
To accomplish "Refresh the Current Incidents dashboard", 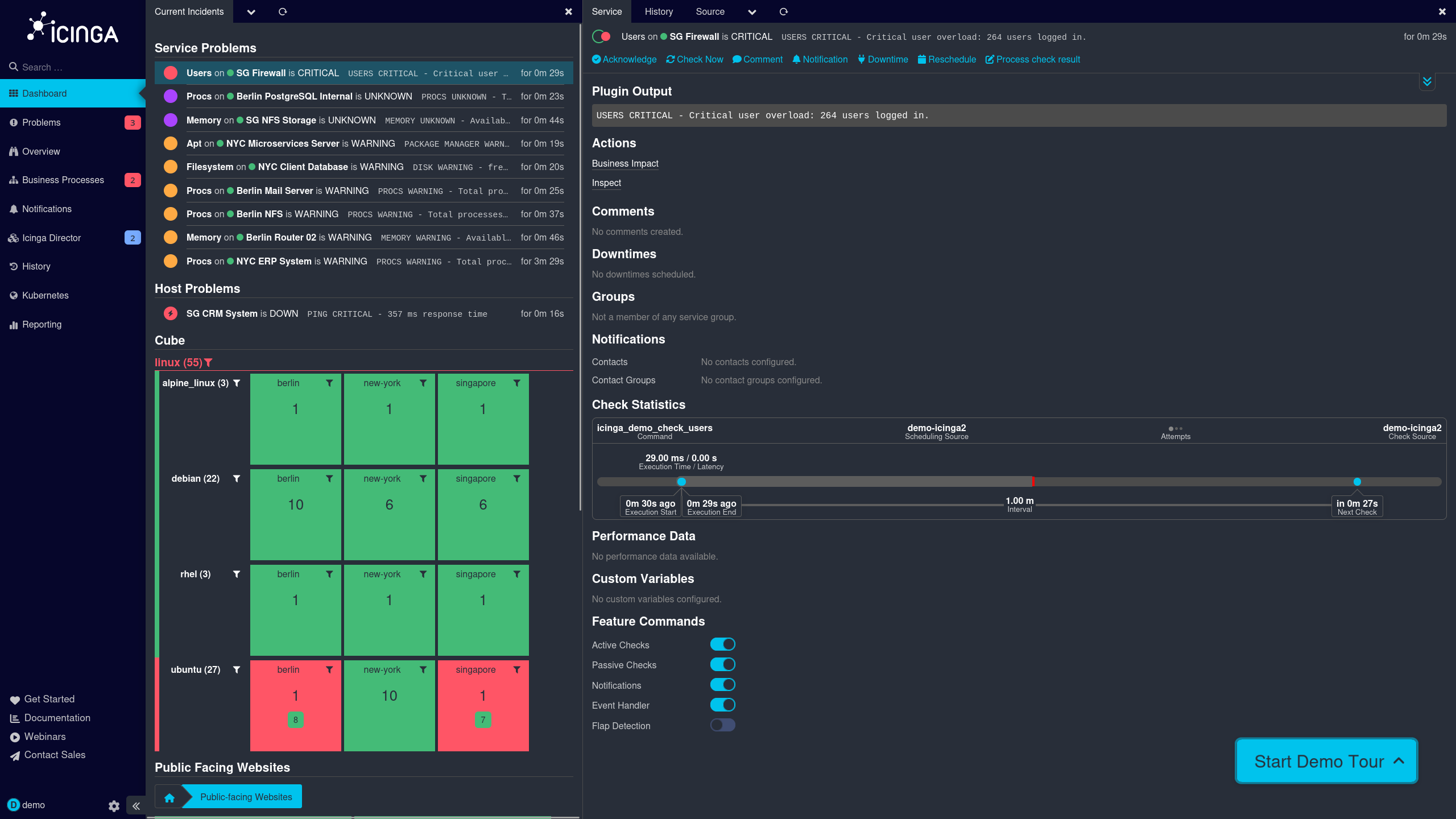I will [x=283, y=11].
